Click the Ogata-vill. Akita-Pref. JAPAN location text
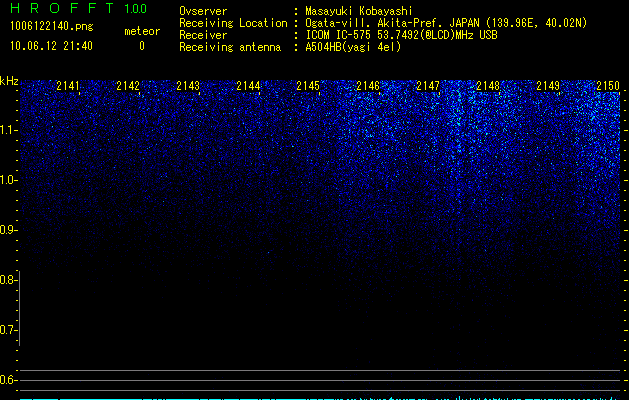629x400 pixels. (446, 23)
